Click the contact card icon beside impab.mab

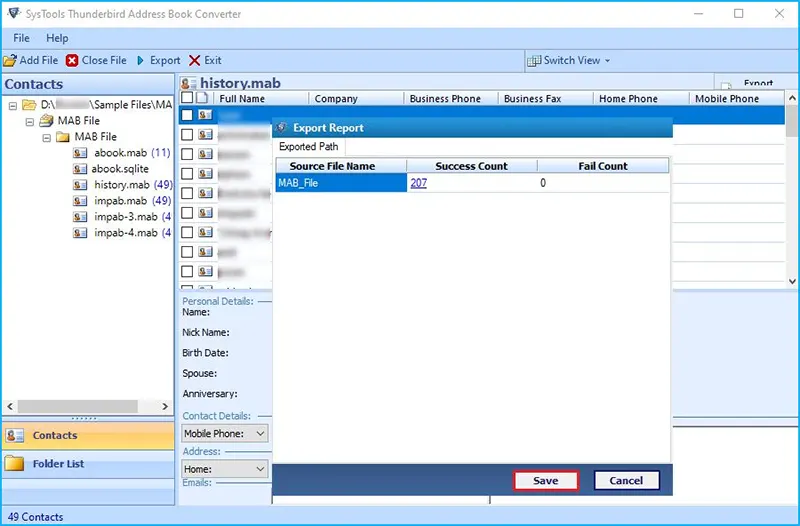pyautogui.click(x=80, y=201)
